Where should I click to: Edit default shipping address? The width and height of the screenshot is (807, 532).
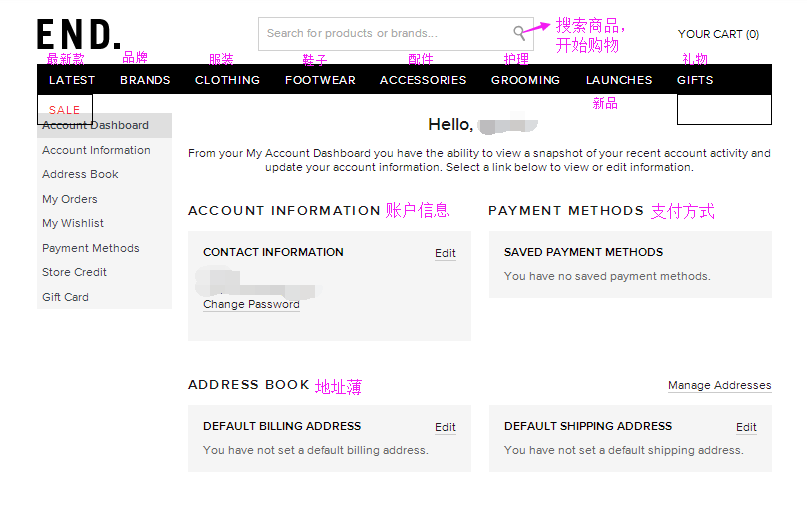click(x=746, y=427)
